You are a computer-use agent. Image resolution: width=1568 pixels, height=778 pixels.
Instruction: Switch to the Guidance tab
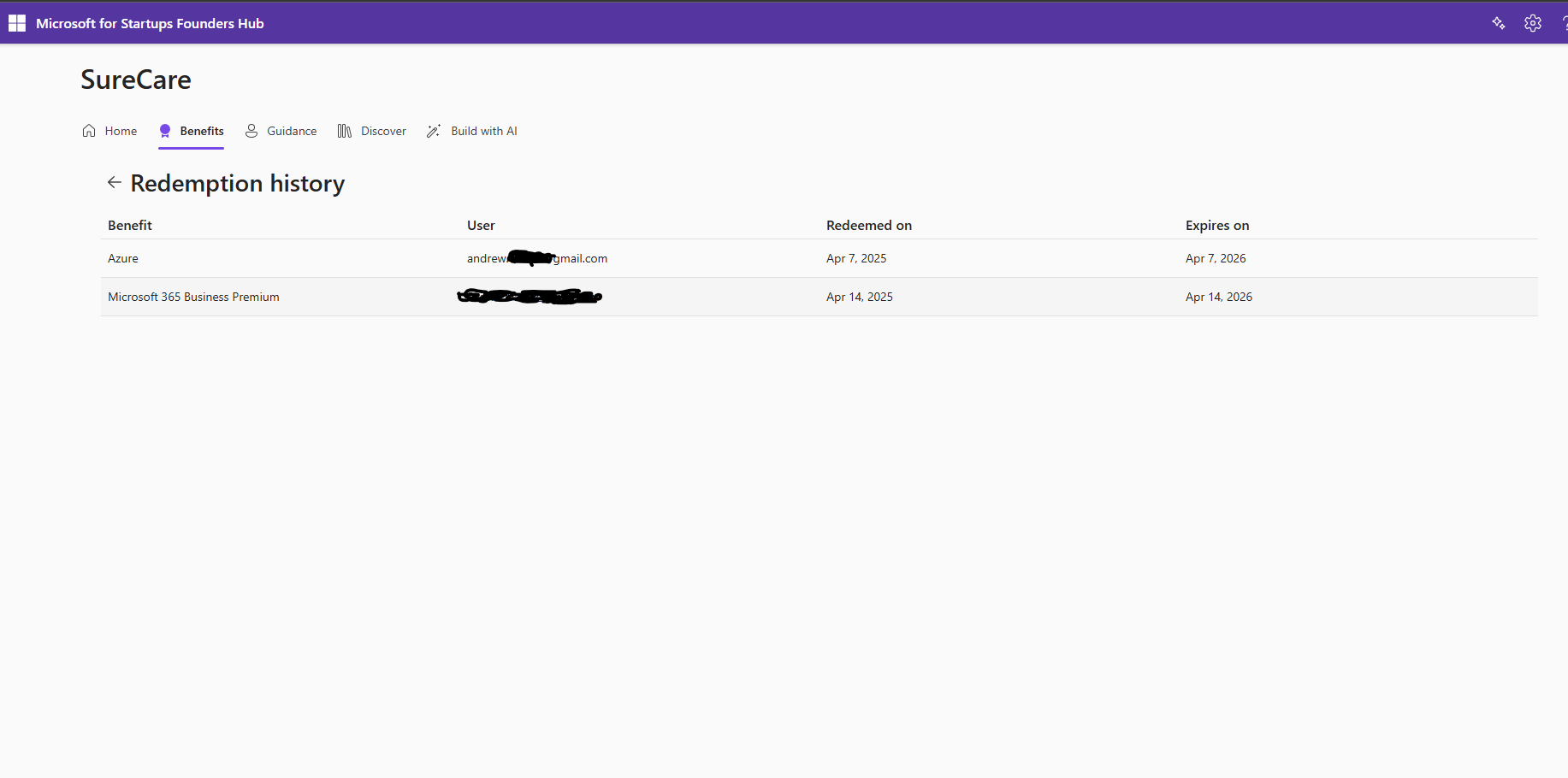281,131
